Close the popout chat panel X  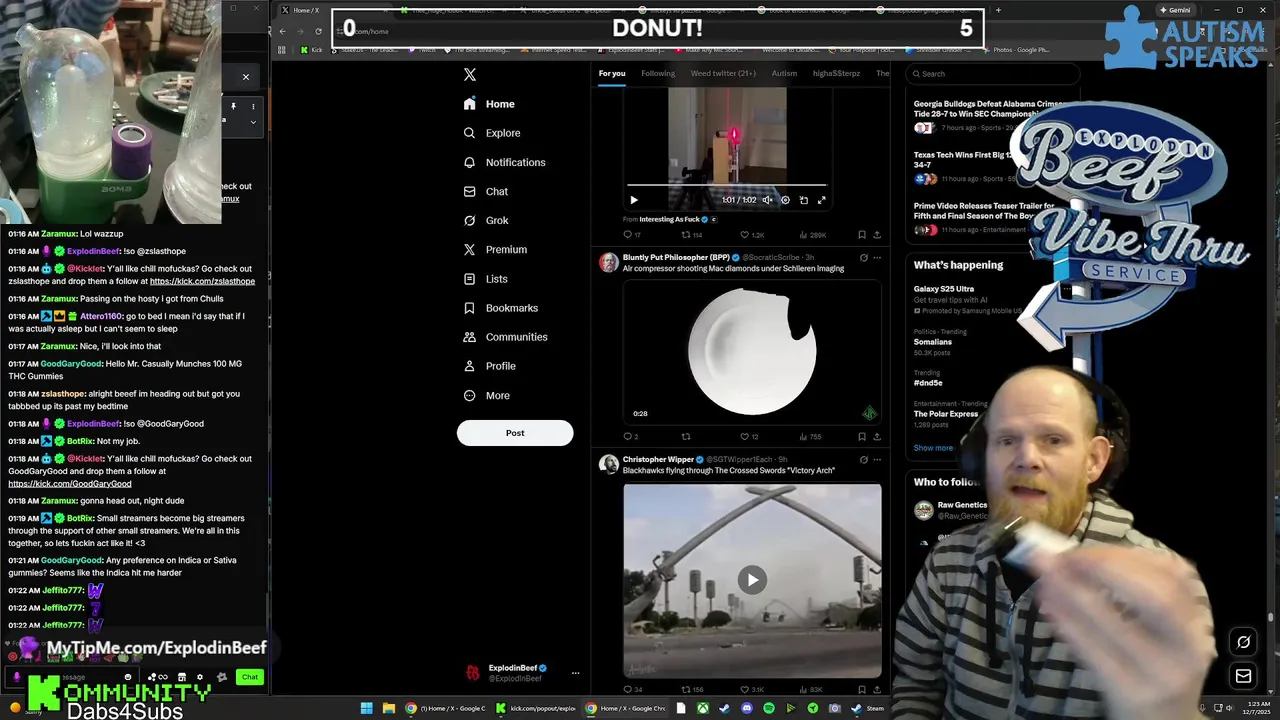(x=245, y=77)
